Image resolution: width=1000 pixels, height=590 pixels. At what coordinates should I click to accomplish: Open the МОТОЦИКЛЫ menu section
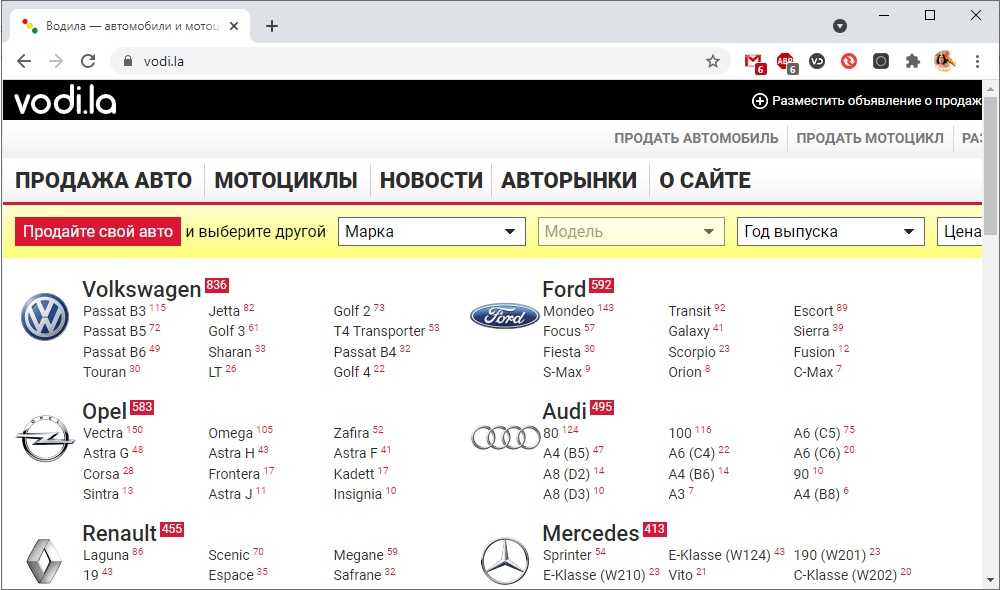point(285,181)
